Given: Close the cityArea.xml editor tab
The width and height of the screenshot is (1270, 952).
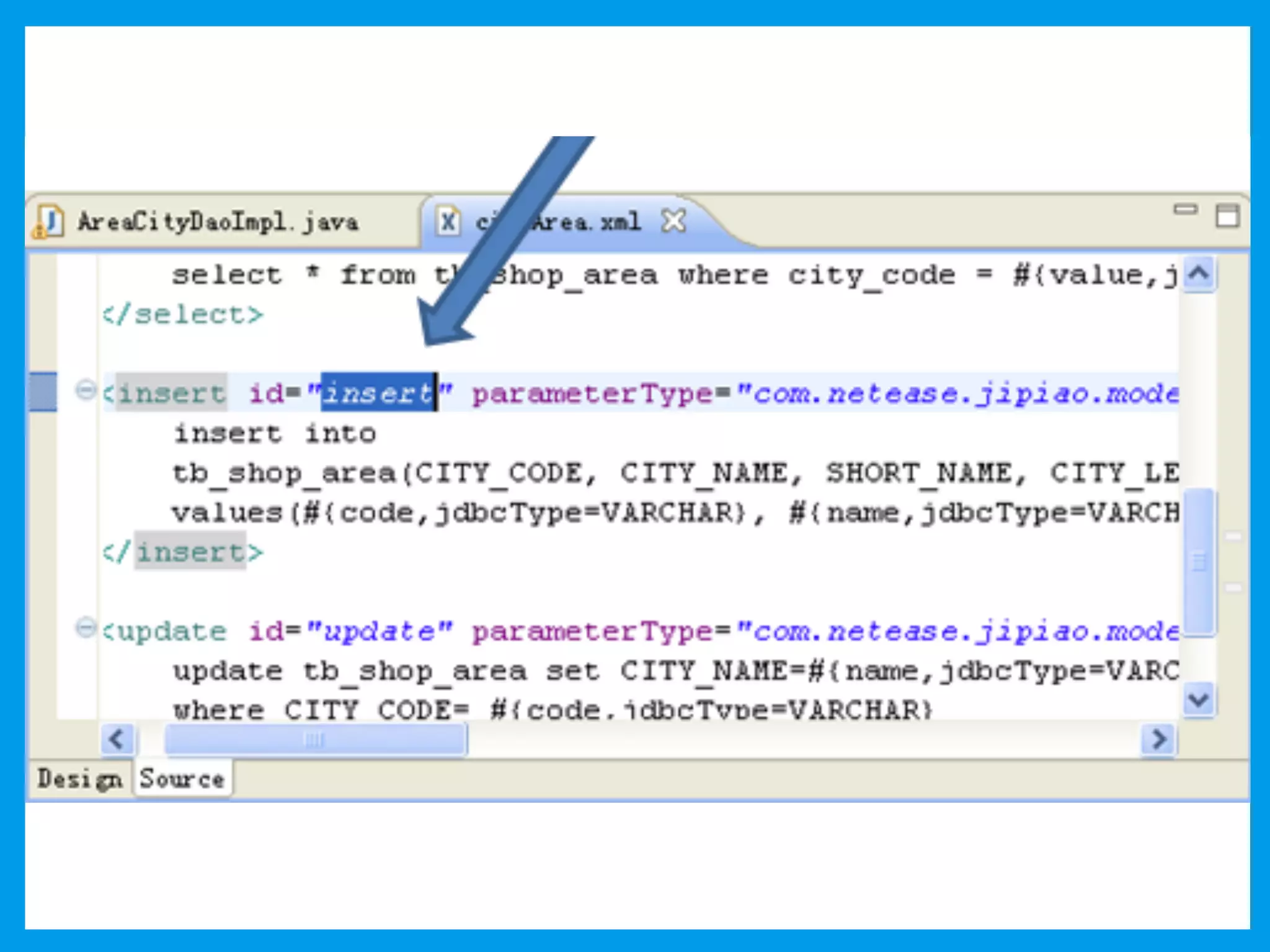Looking at the screenshot, I should click(x=673, y=221).
